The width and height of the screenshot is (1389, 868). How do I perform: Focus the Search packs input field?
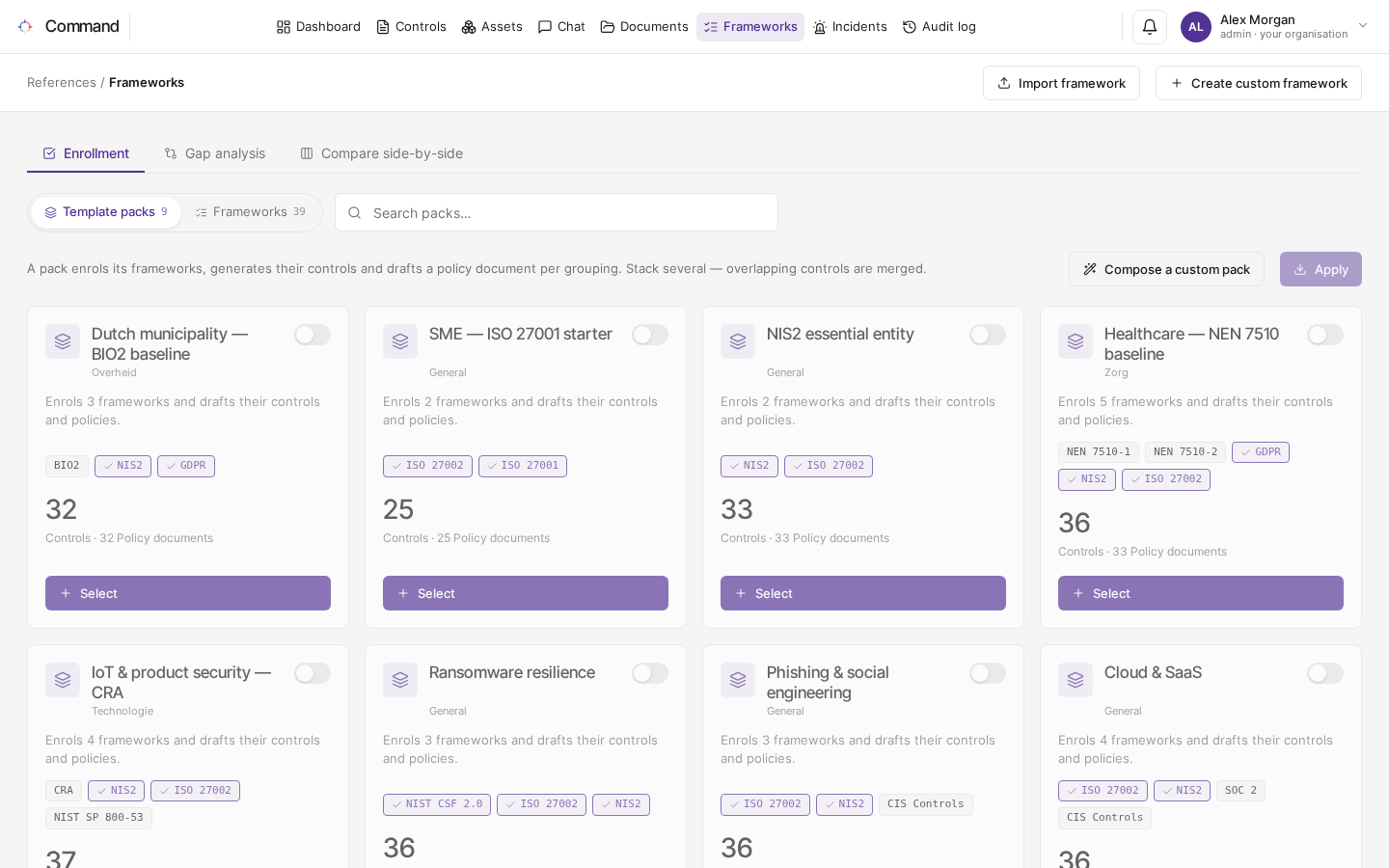[557, 212]
